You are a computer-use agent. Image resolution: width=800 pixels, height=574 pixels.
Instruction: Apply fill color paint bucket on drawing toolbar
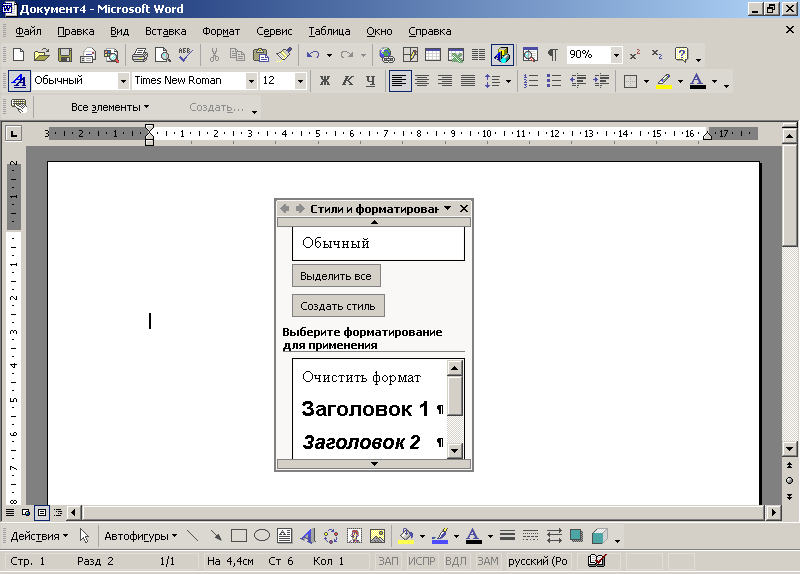tap(406, 536)
